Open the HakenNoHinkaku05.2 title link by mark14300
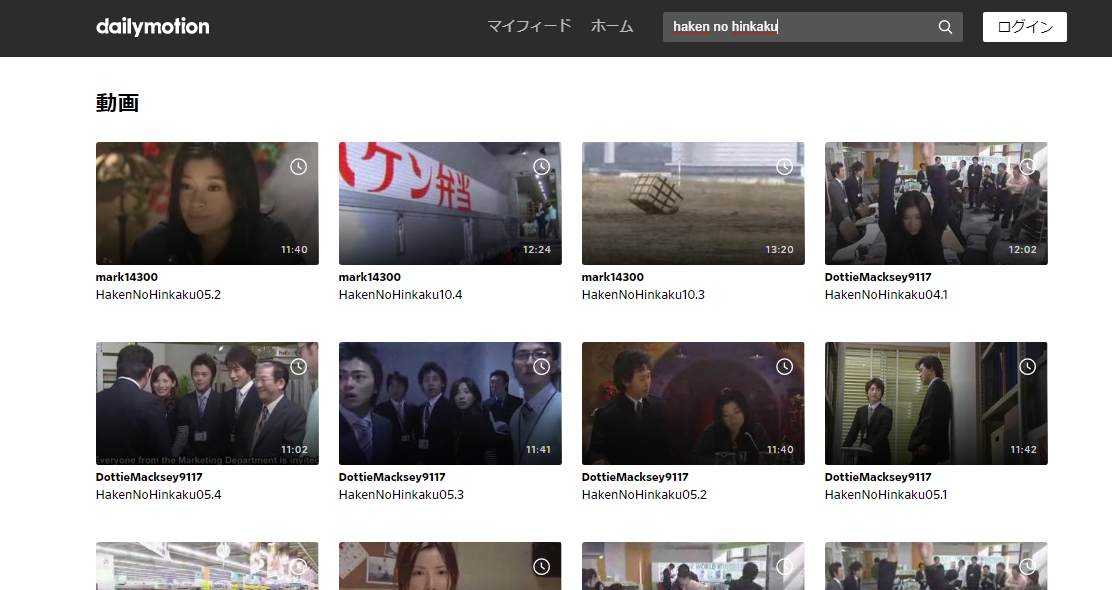 click(x=158, y=295)
